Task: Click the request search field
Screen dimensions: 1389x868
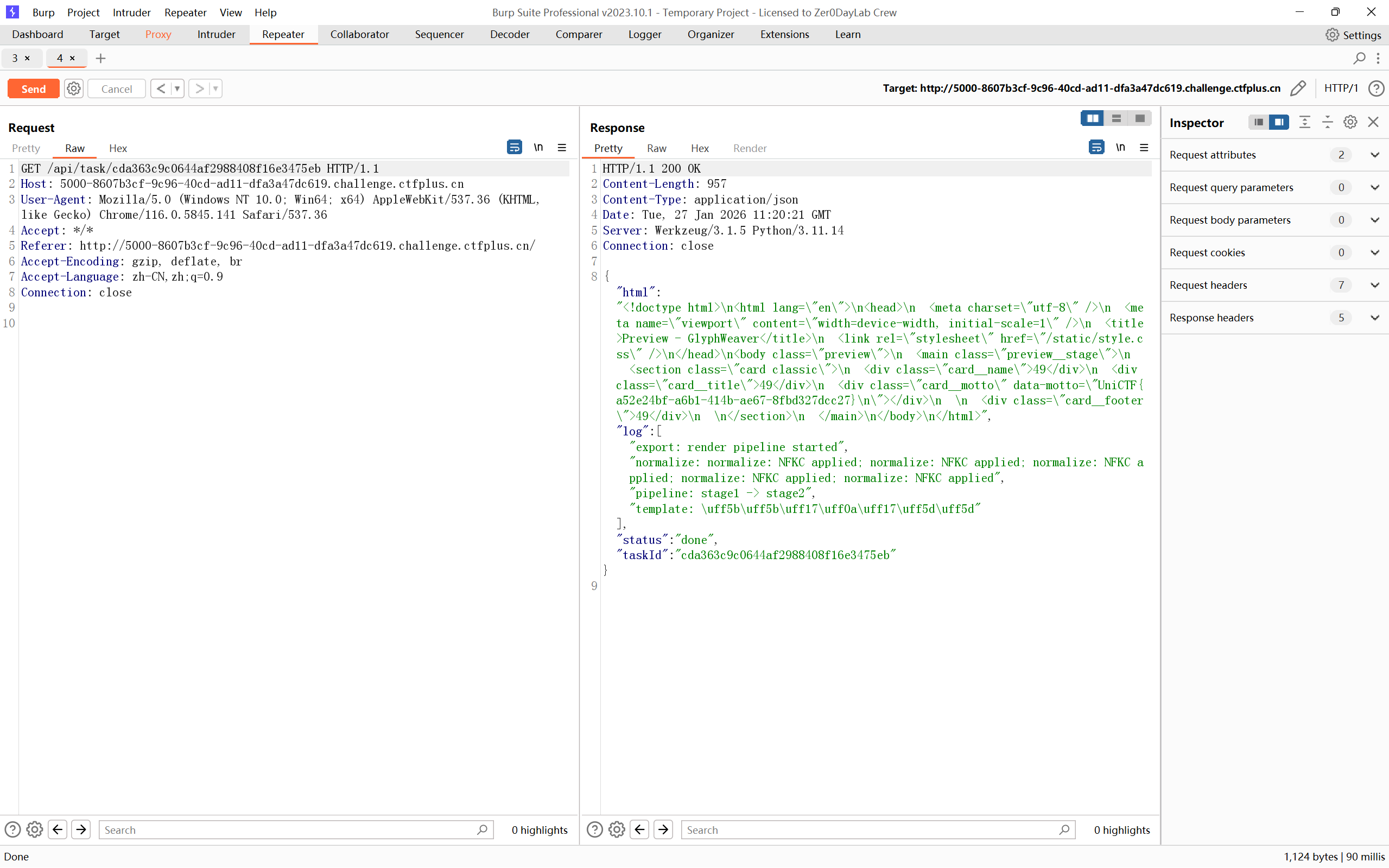Action: pyautogui.click(x=296, y=829)
